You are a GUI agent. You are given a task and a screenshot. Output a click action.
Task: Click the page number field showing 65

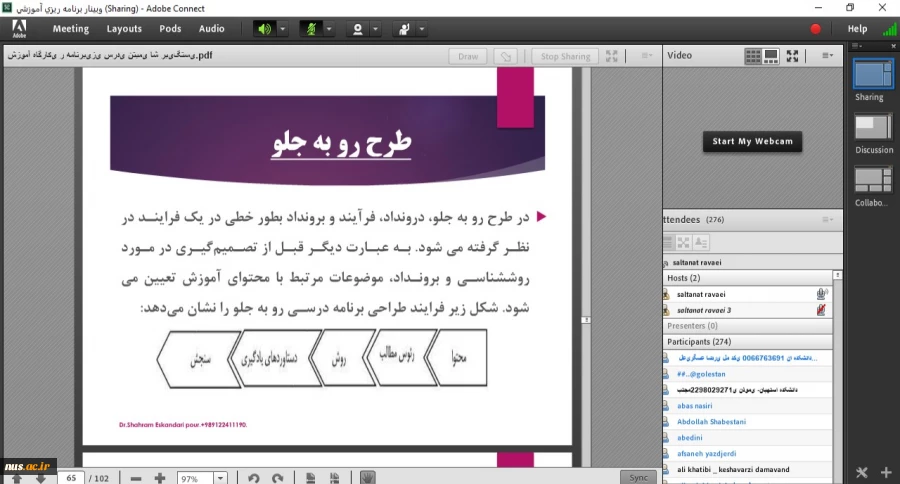click(x=71, y=478)
